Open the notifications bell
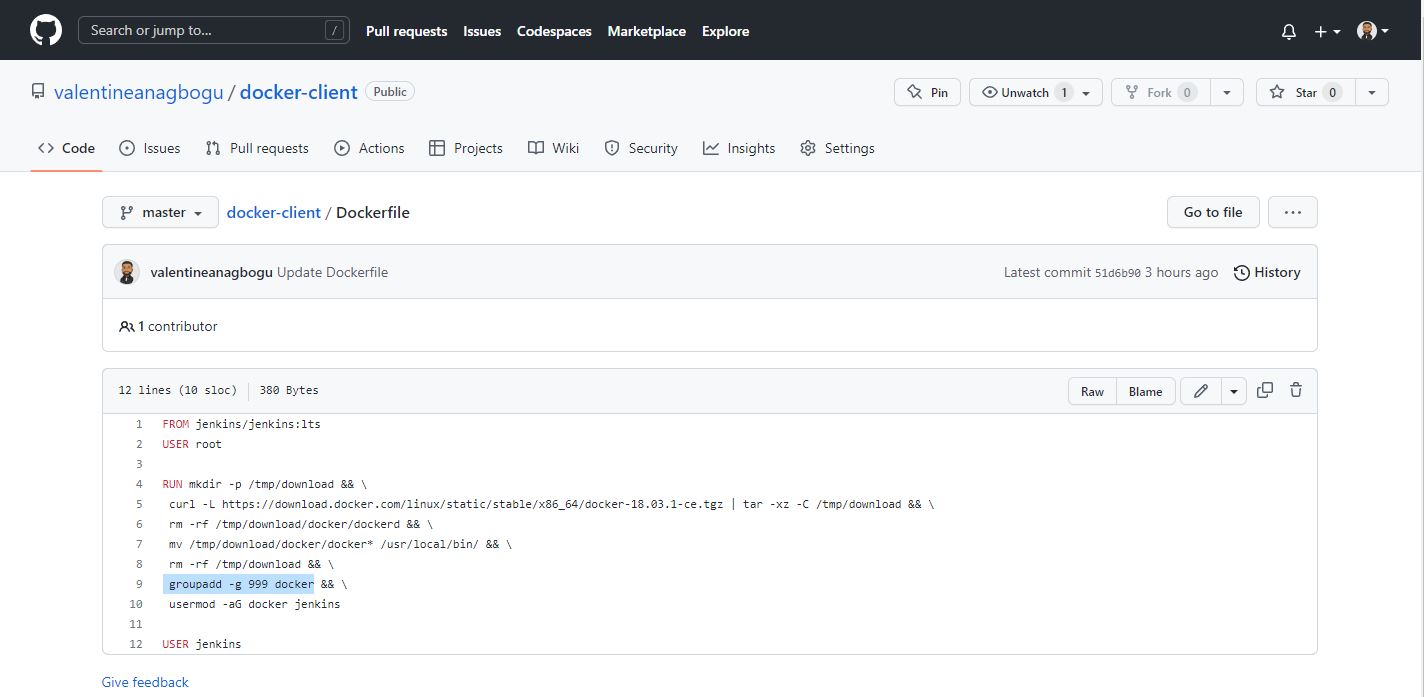 [x=1288, y=31]
